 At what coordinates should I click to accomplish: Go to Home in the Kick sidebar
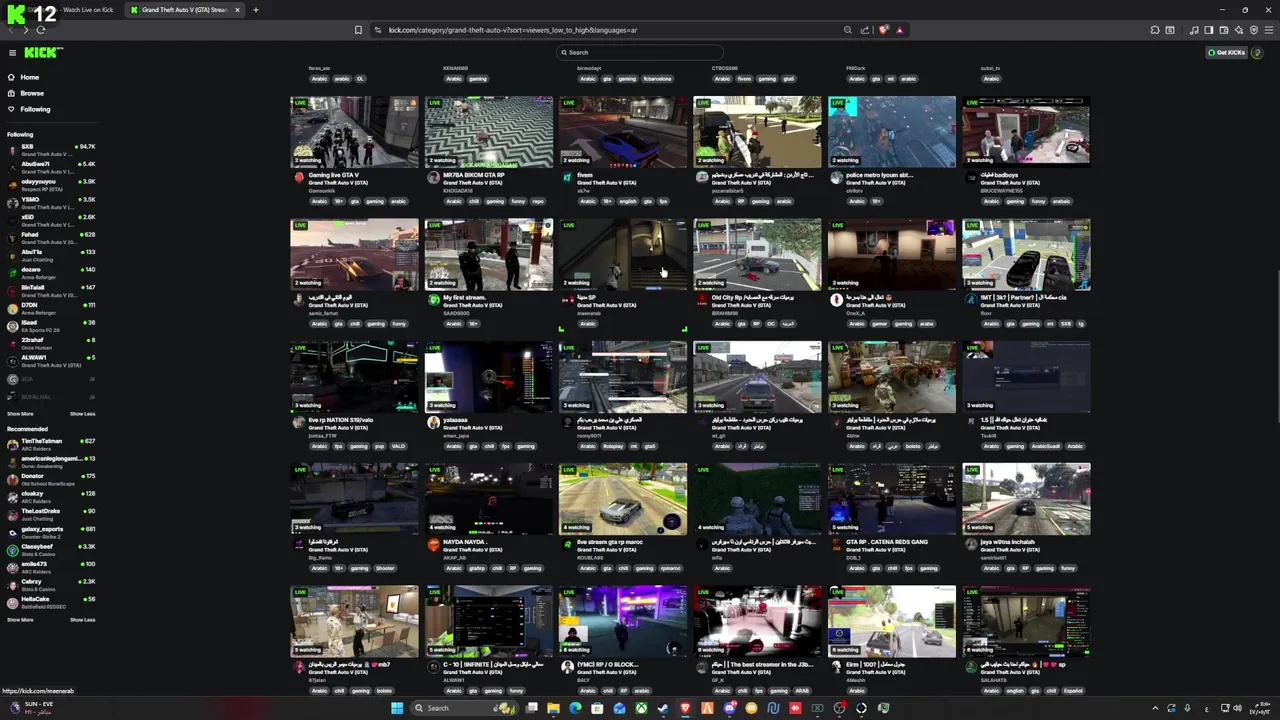coord(23,77)
